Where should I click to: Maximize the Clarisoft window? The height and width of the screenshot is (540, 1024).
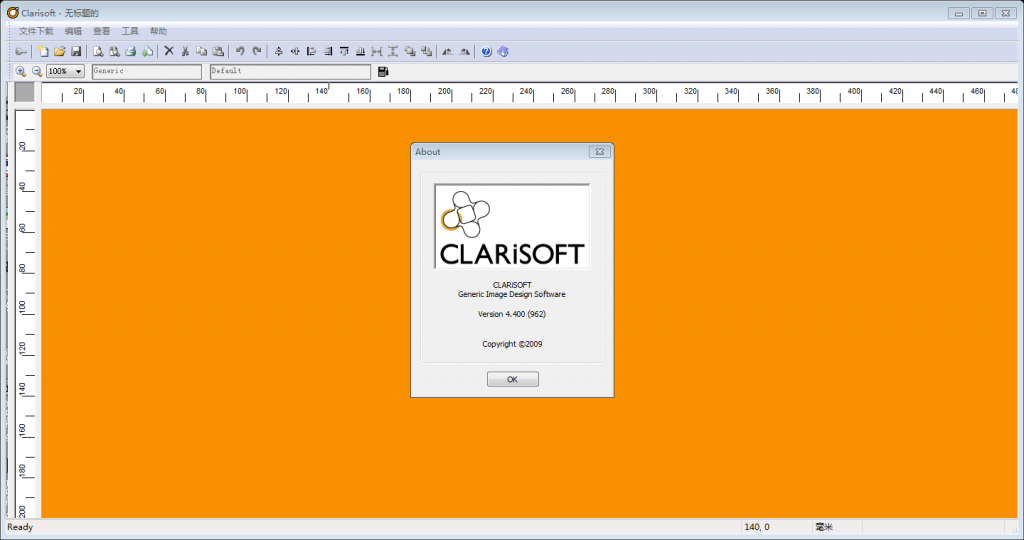982,13
